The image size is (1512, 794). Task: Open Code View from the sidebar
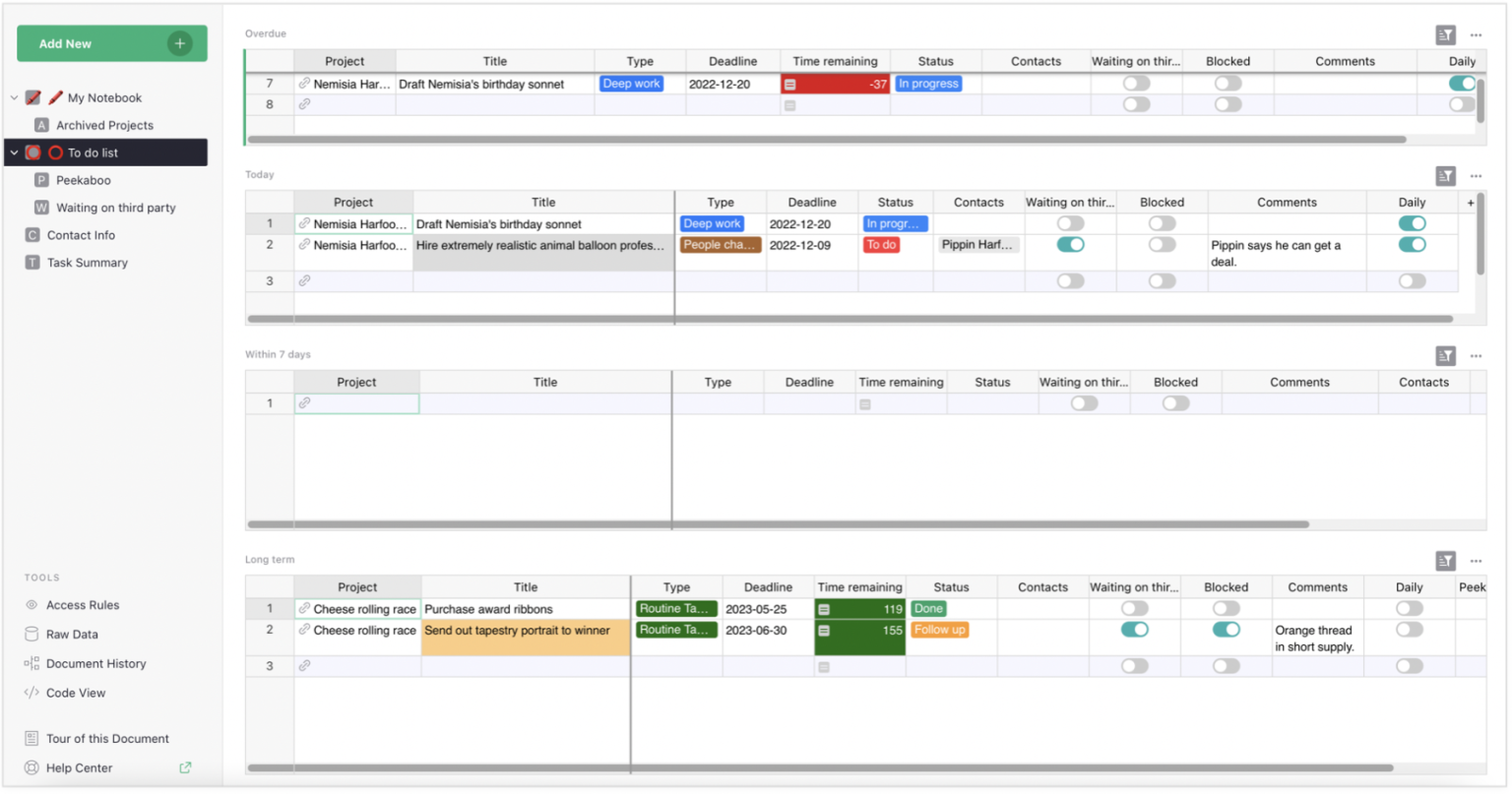(33, 693)
